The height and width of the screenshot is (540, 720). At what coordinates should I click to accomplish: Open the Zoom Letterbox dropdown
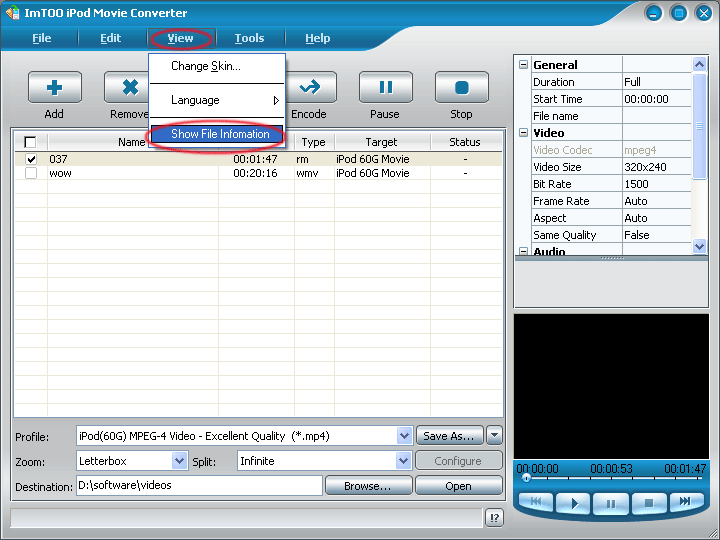(179, 460)
